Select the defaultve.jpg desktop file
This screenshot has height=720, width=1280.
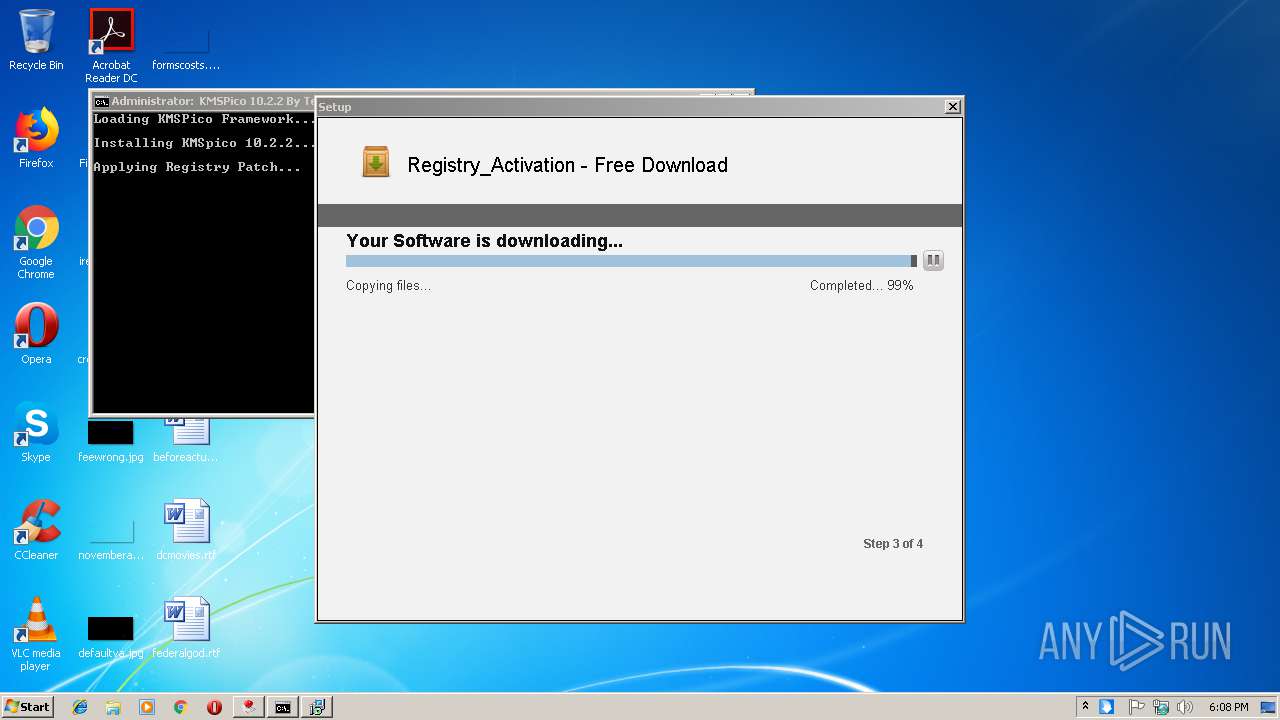point(111,636)
